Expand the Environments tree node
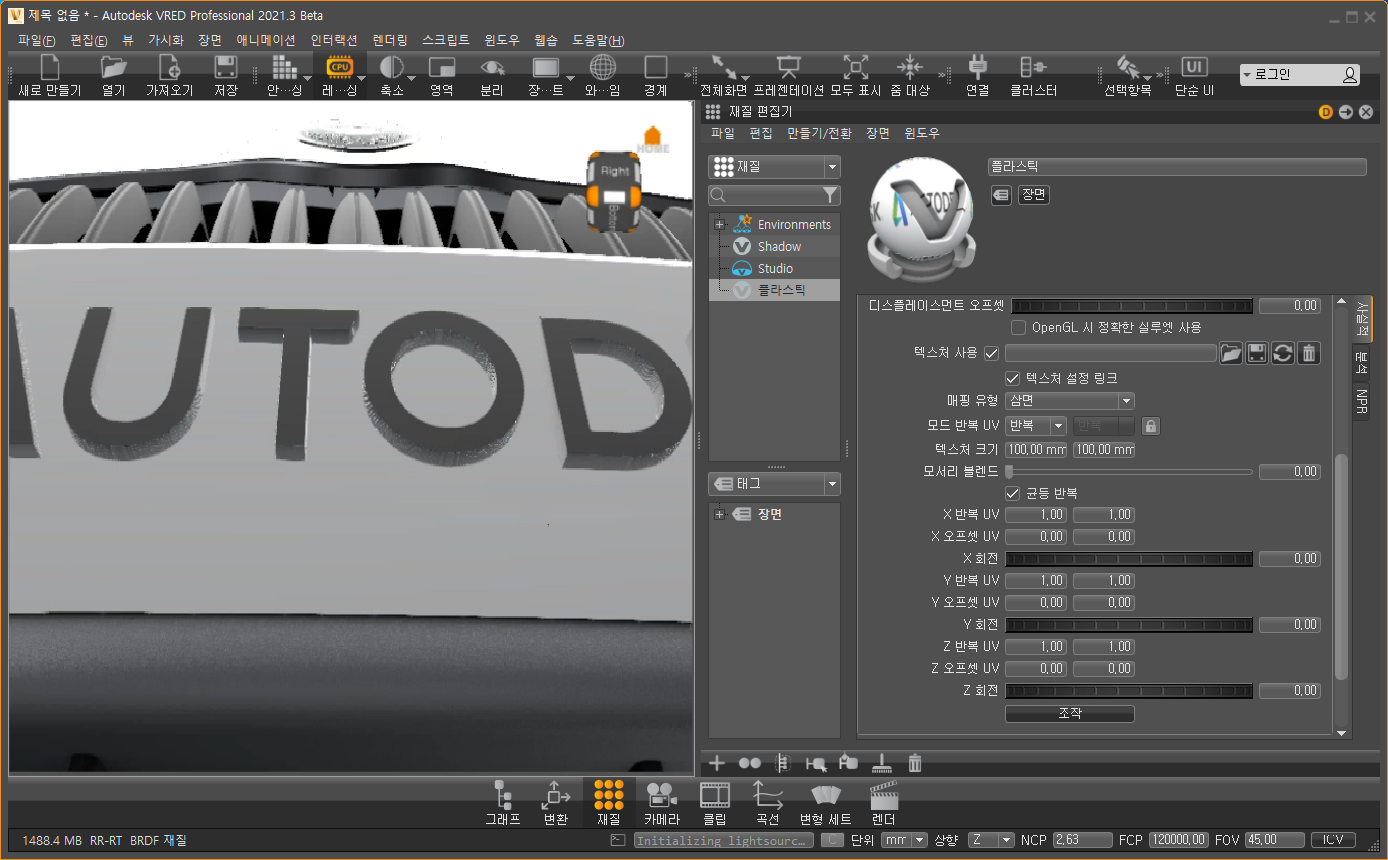1388x860 pixels. (x=719, y=225)
